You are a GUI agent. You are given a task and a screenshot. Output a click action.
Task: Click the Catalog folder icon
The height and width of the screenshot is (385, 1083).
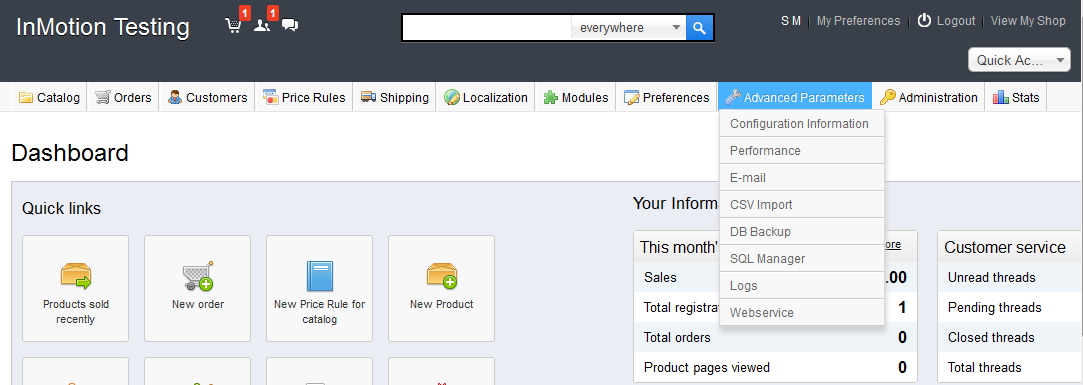(x=26, y=97)
